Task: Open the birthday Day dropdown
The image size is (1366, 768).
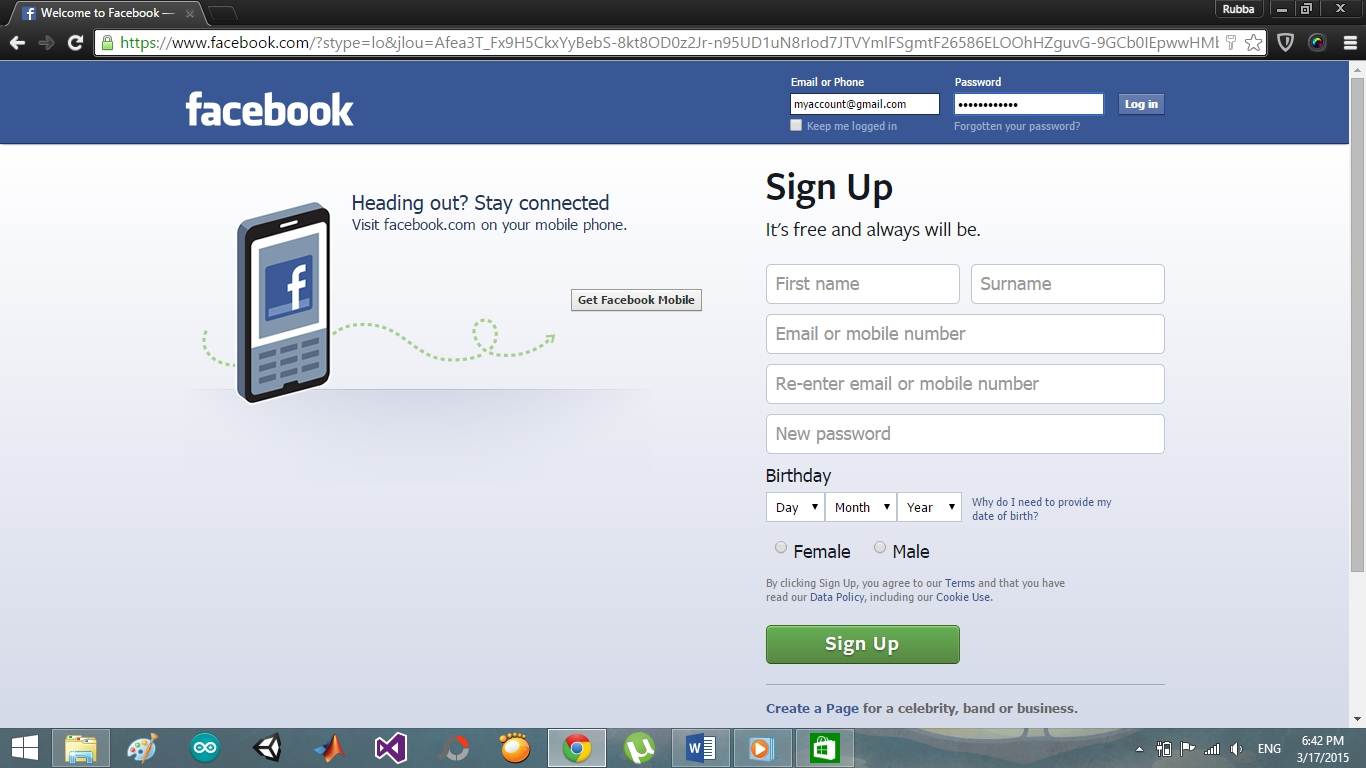Action: [x=795, y=507]
